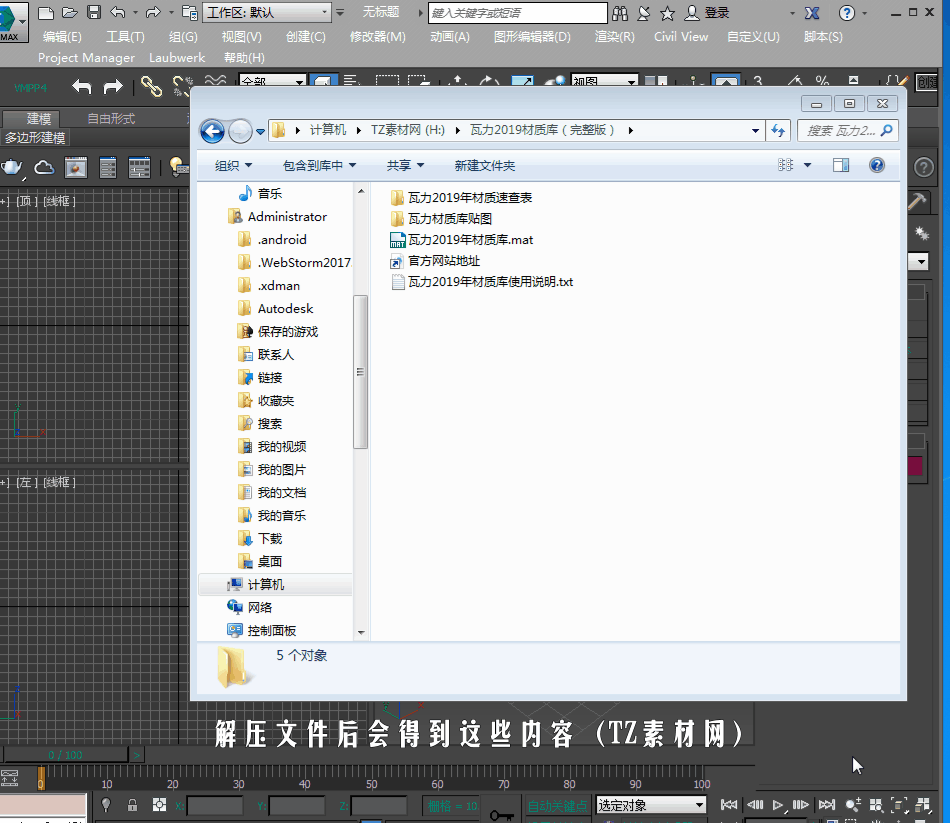The image size is (950, 823).
Task: Open the Civil View menu
Action: click(x=681, y=36)
